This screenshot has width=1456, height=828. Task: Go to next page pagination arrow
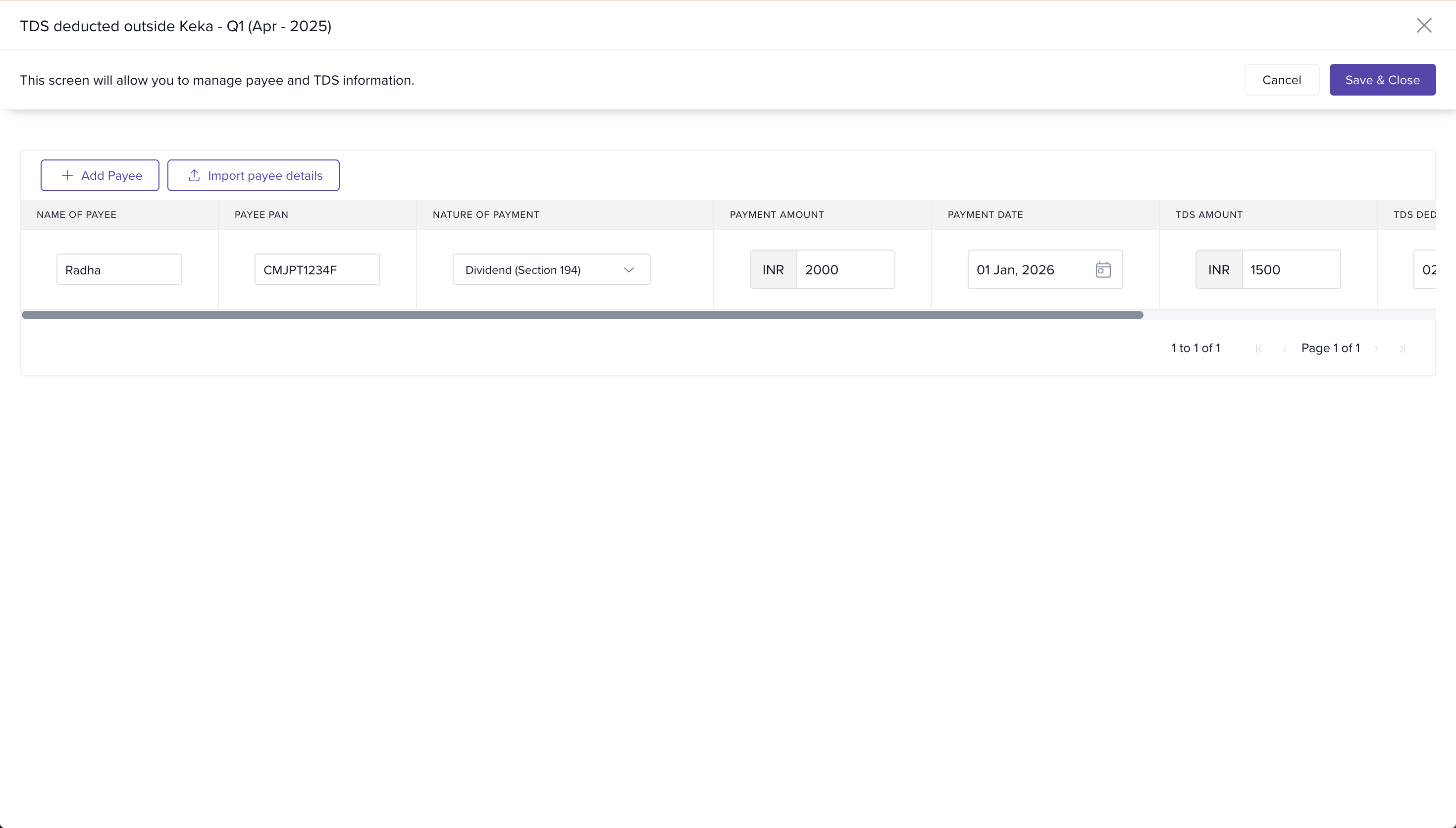coord(1376,349)
